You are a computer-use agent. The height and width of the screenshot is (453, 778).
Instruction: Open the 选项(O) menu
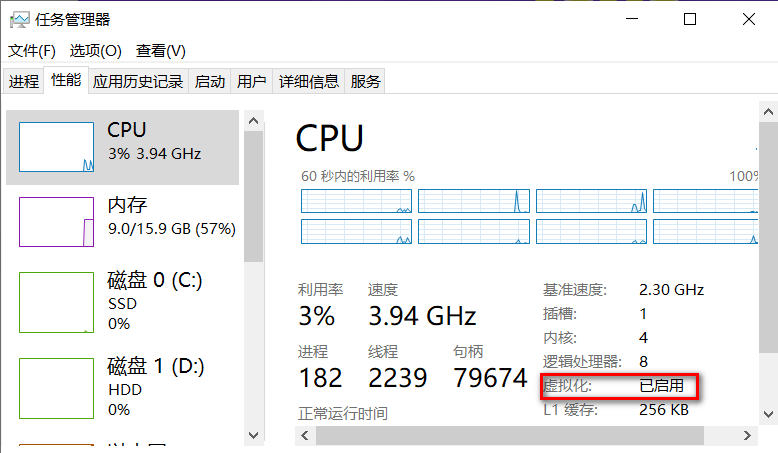tap(95, 51)
